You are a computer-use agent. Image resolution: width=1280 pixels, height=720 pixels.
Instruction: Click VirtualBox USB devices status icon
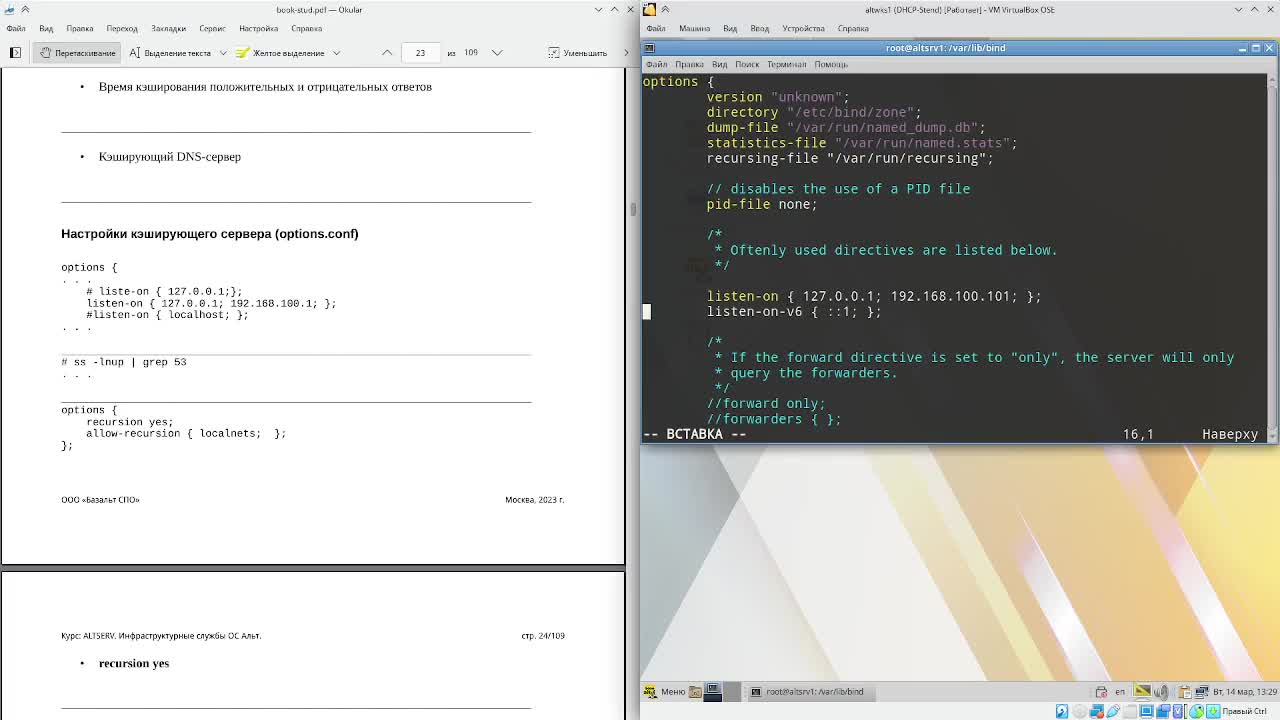pyautogui.click(x=1113, y=711)
